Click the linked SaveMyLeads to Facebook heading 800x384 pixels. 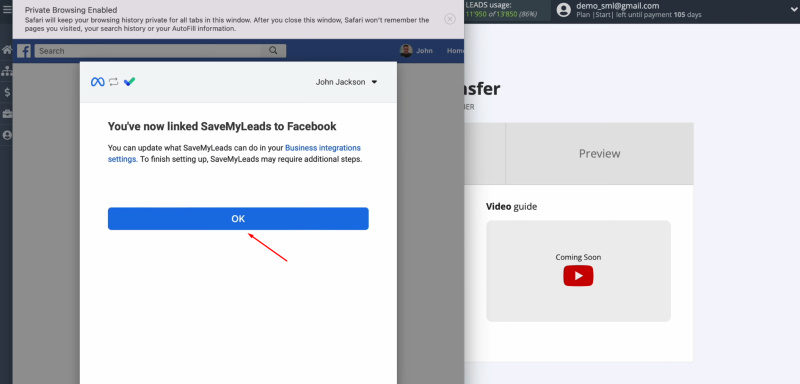(x=222, y=126)
